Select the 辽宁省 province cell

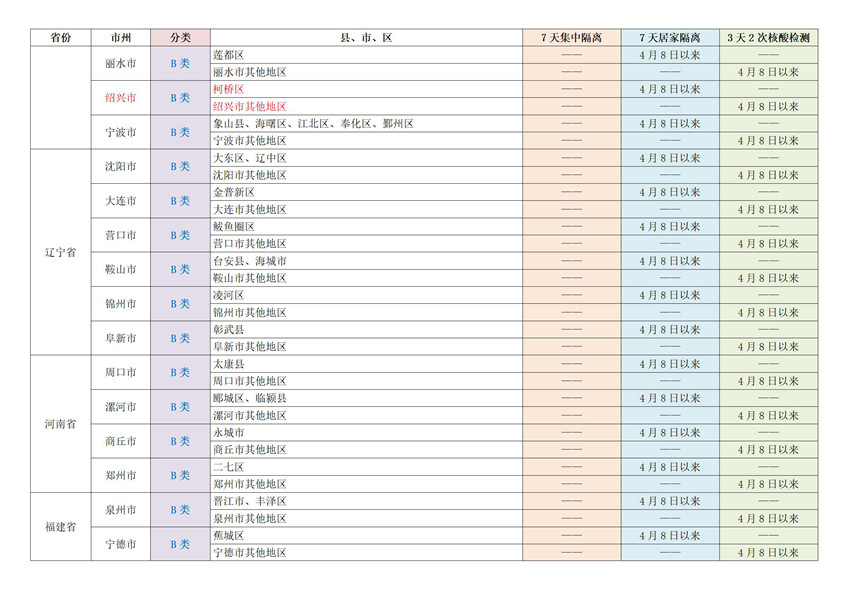pos(61,252)
